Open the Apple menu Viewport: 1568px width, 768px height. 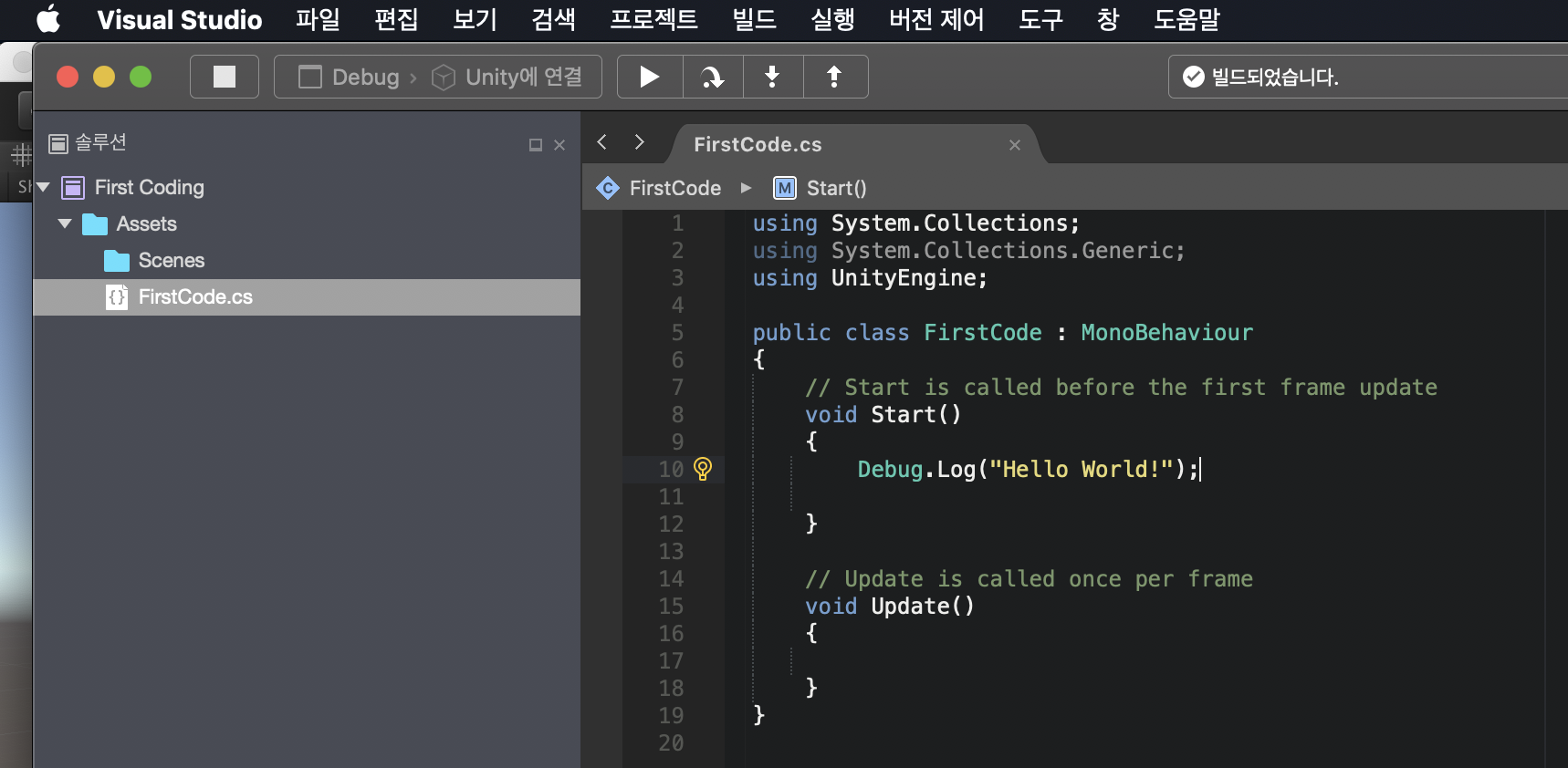click(x=48, y=19)
